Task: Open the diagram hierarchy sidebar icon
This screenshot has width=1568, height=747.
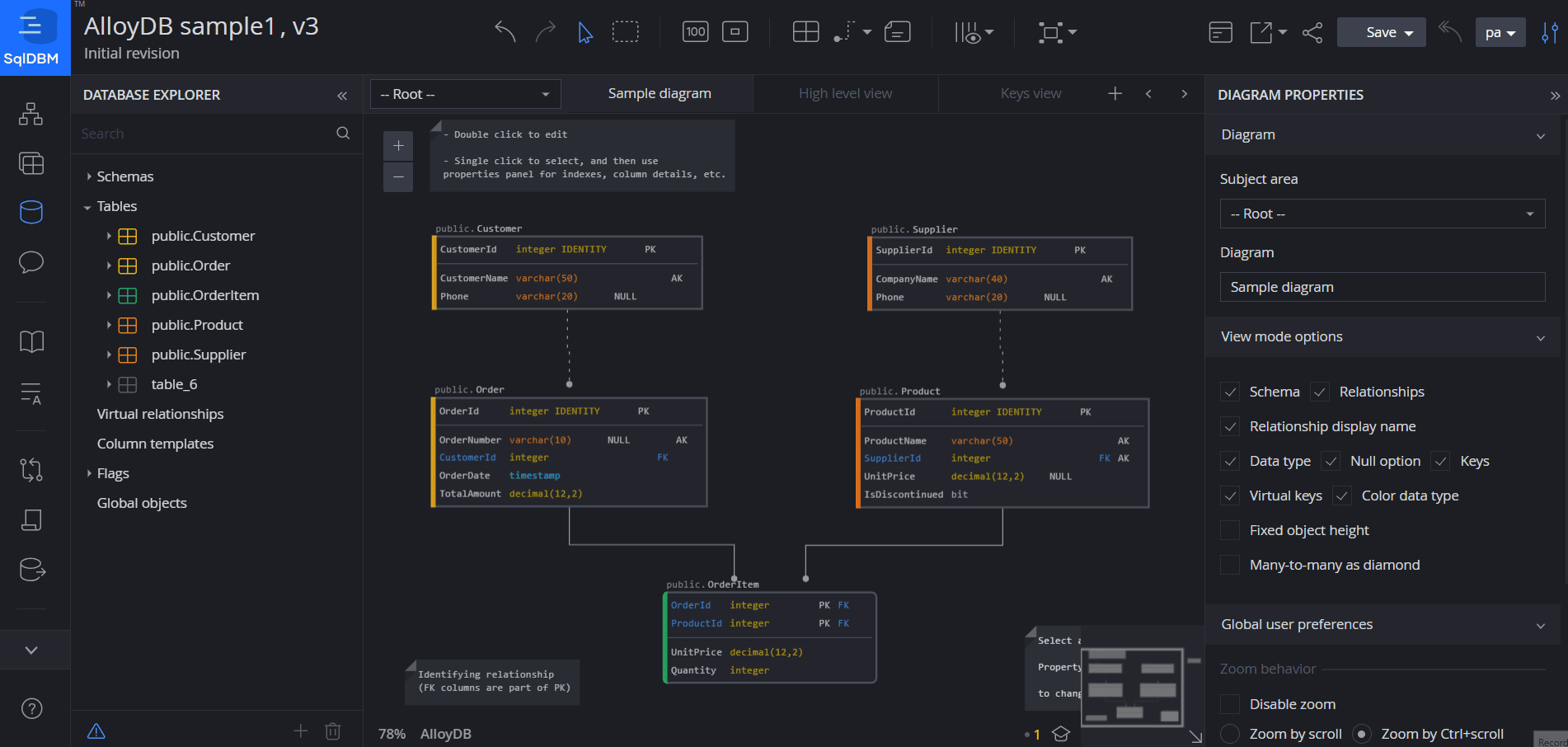Action: pos(31,114)
